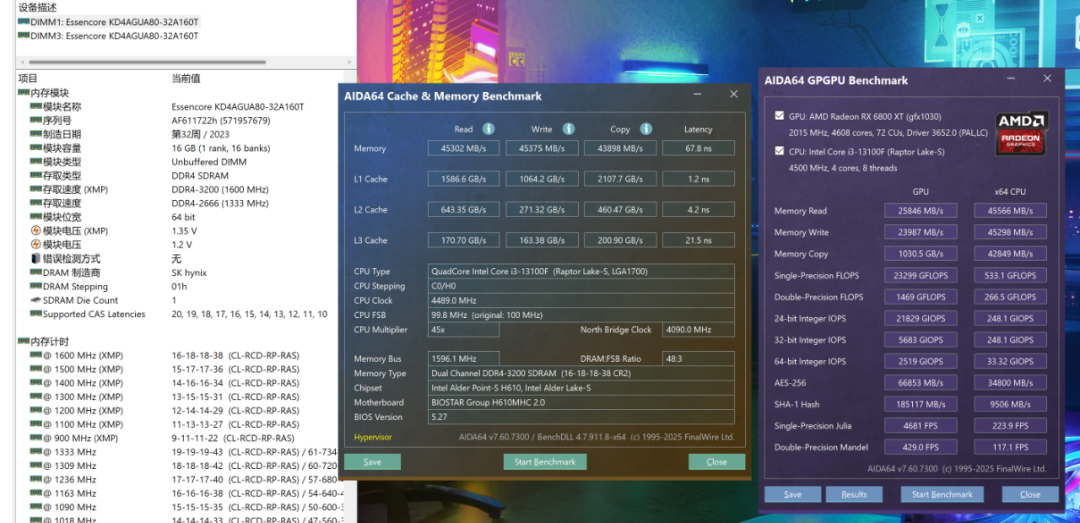Screen dimensions: 1080x523
Task: Click the @ 1600 MHz (XMP) row icon
Action: [36, 356]
